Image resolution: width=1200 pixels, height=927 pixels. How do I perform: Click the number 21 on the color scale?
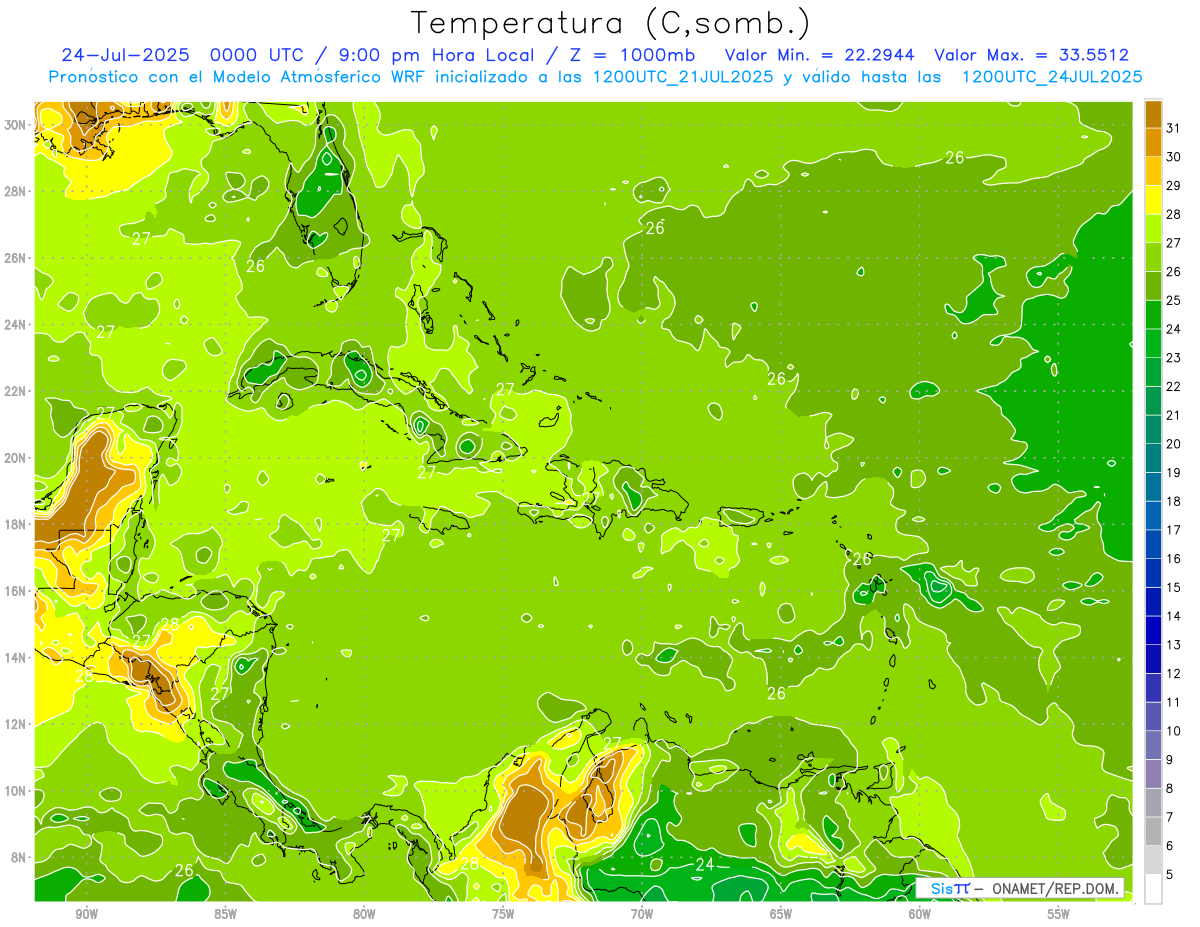(1175, 415)
